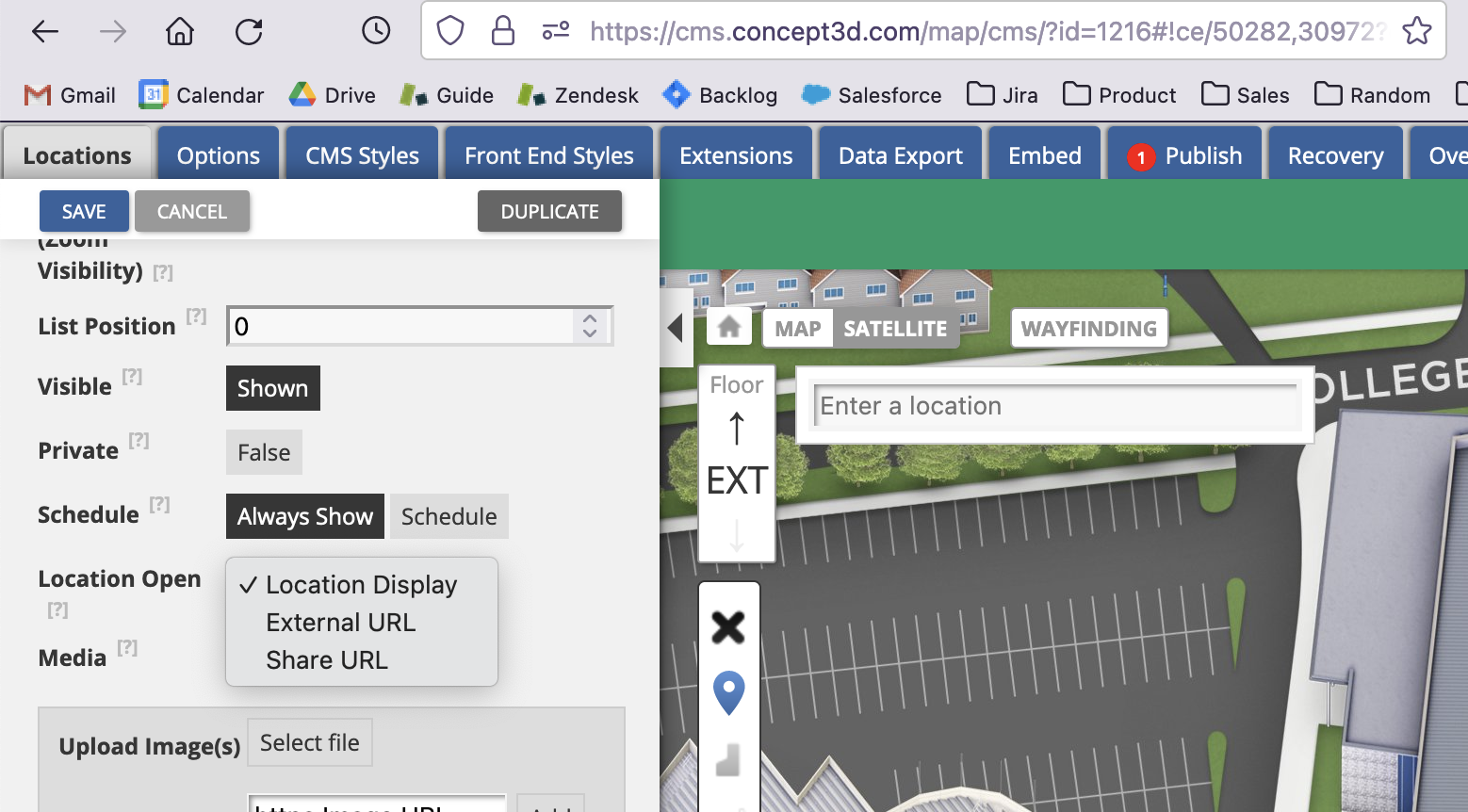Toggle the Private False button
This screenshot has width=1468, height=812.
click(264, 452)
